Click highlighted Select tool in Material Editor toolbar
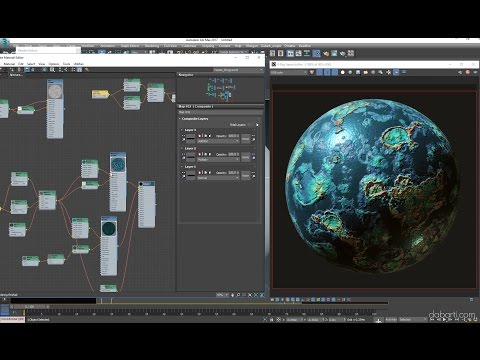Screen dimensions: 480x360 [x=27, y=70]
